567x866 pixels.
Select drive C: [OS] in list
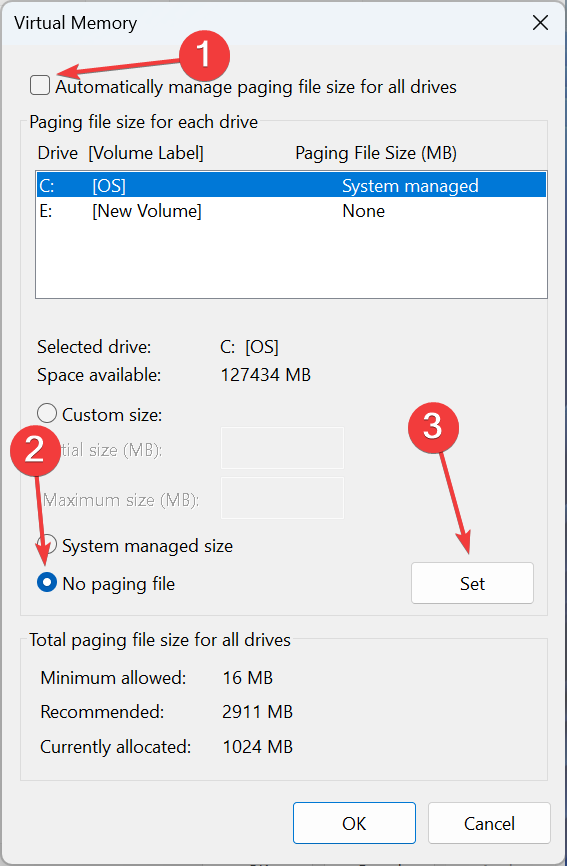[x=291, y=186]
